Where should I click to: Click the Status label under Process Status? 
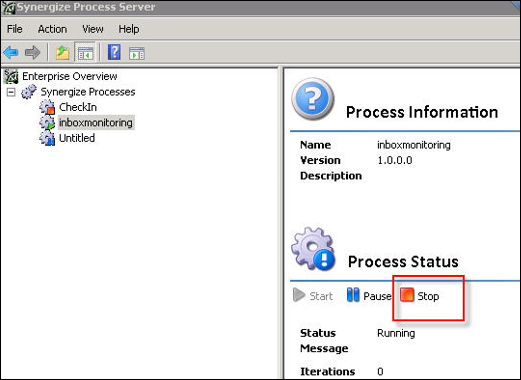(318, 333)
